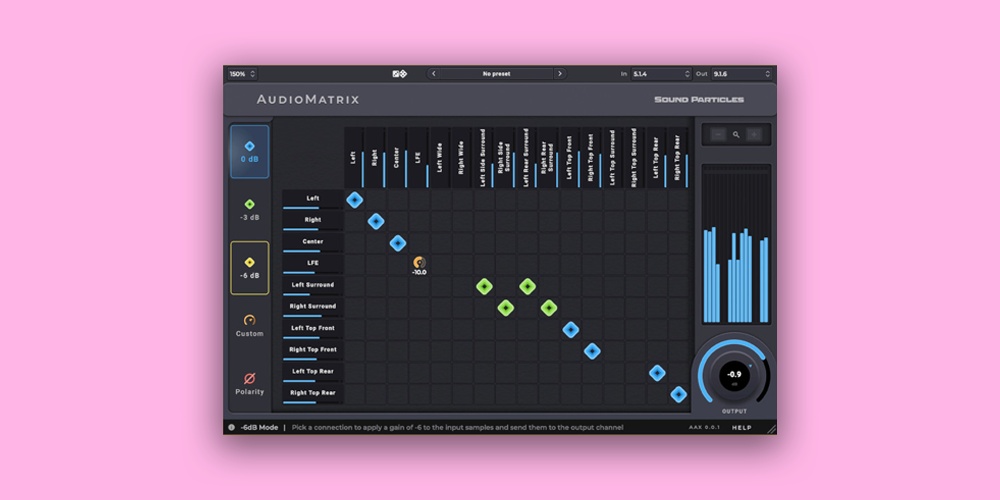Click the Output gain knob
Viewport: 1000px width, 500px height.
735,375
